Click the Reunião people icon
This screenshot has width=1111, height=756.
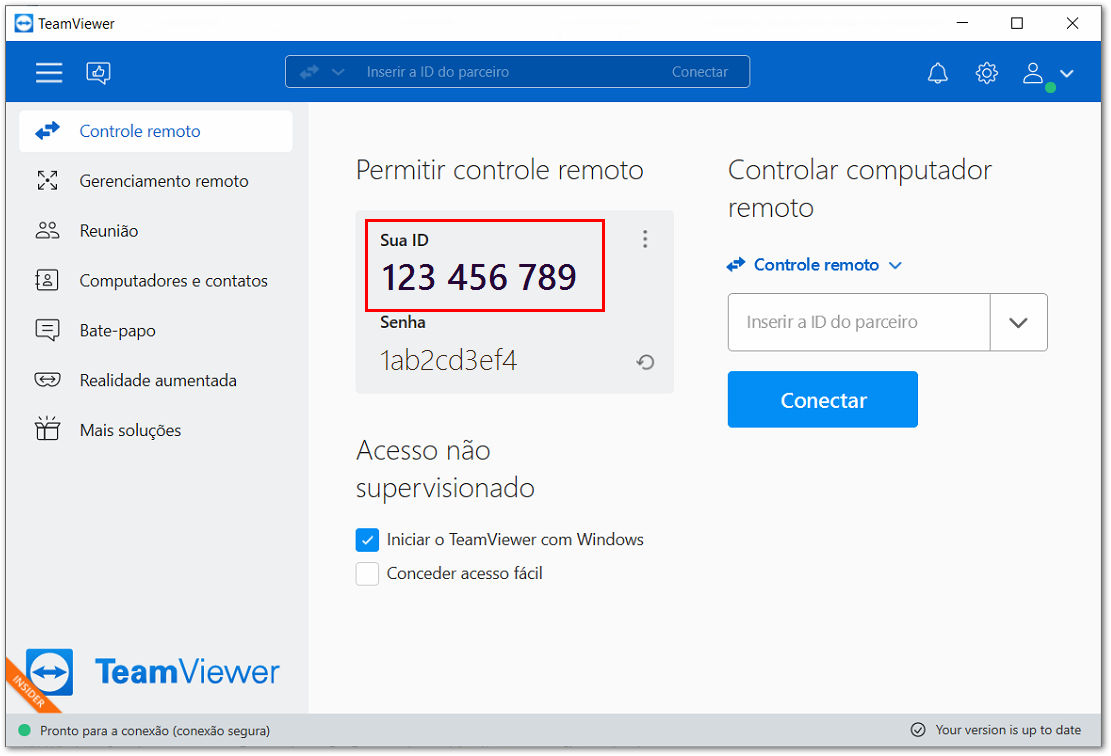coord(47,230)
